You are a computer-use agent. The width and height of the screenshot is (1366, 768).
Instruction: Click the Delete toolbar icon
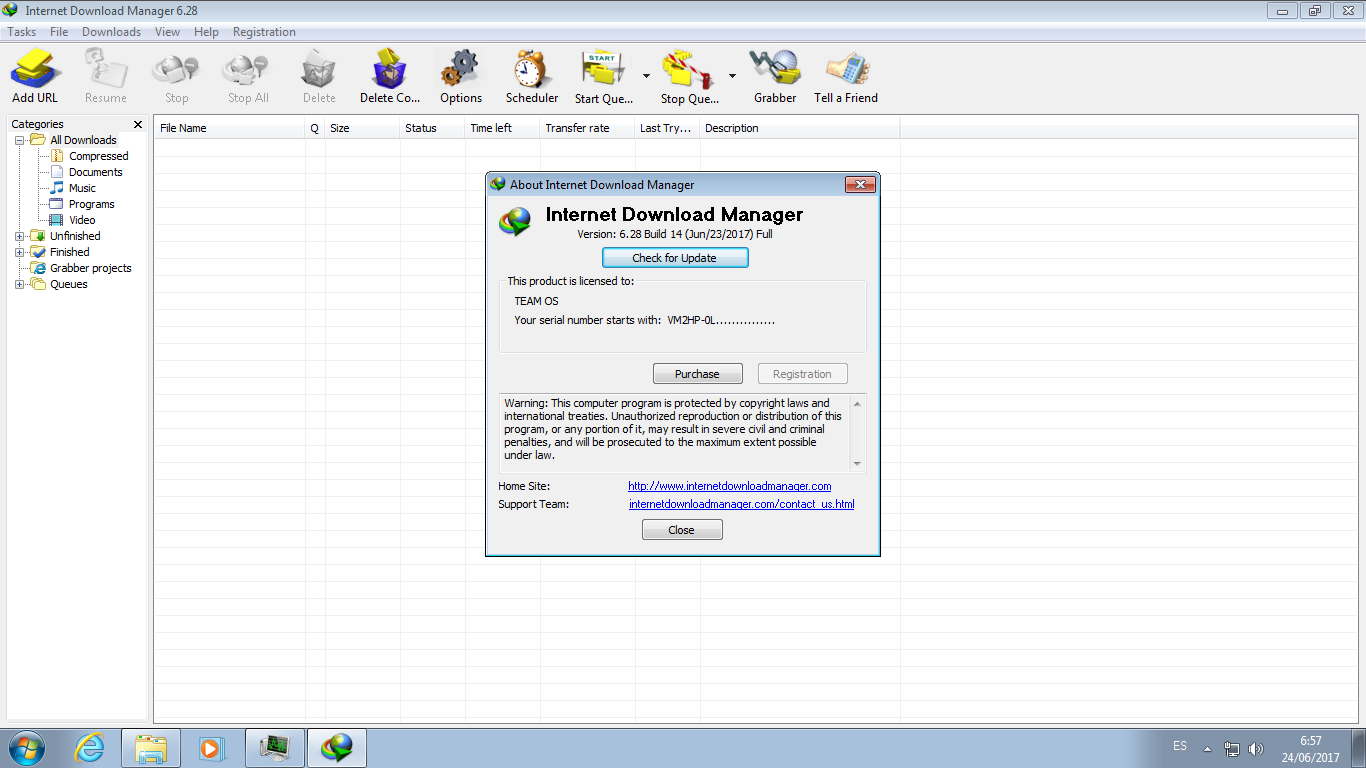tap(319, 76)
